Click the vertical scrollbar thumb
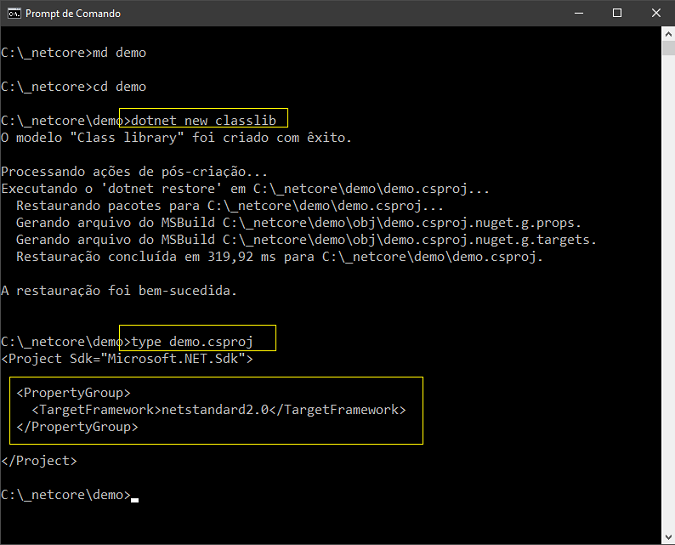 click(668, 48)
